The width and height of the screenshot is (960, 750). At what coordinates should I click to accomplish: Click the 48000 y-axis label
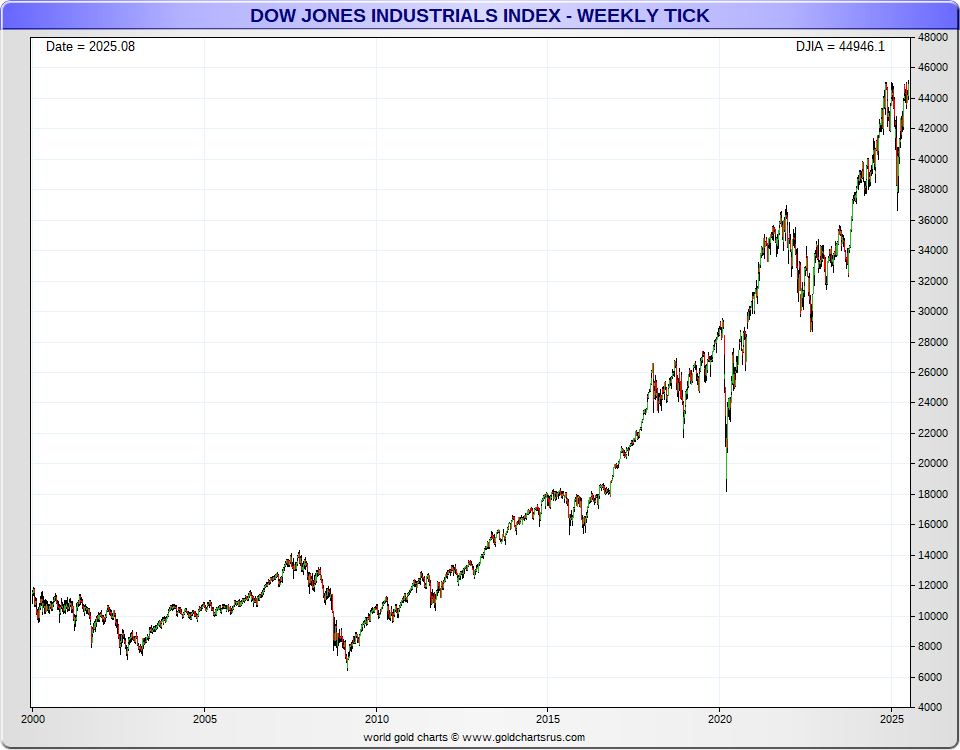point(933,37)
